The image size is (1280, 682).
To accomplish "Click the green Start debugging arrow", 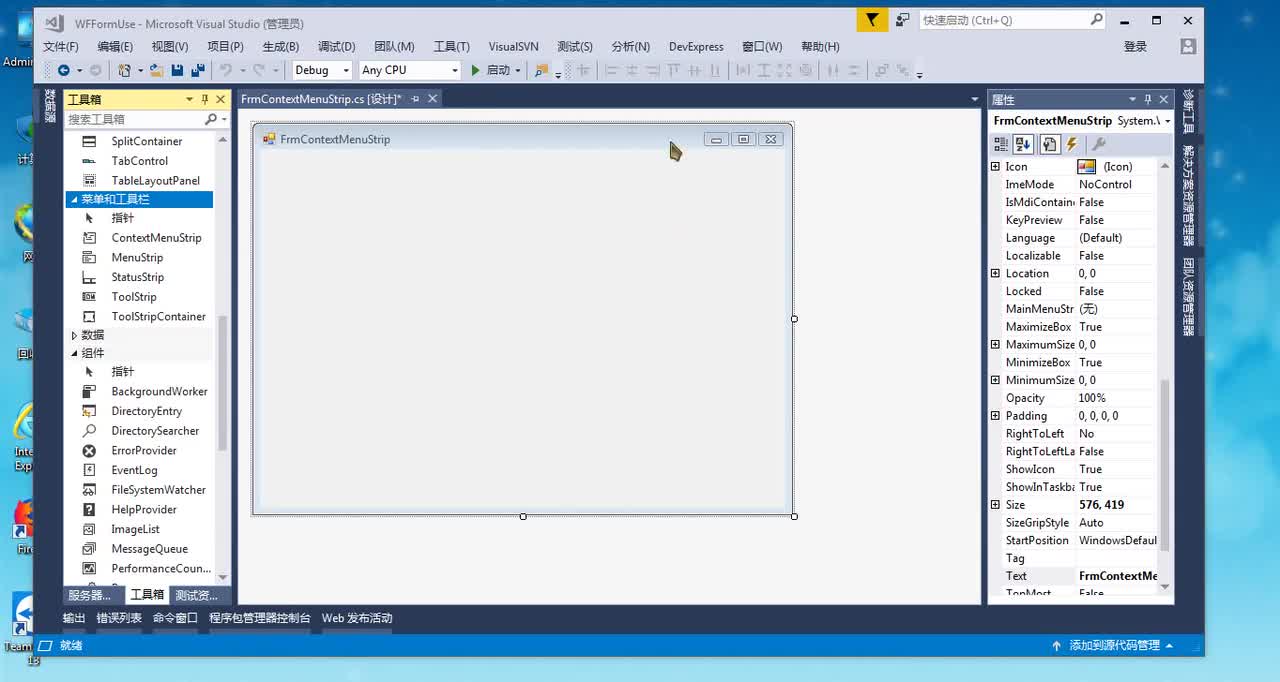I will pos(476,70).
